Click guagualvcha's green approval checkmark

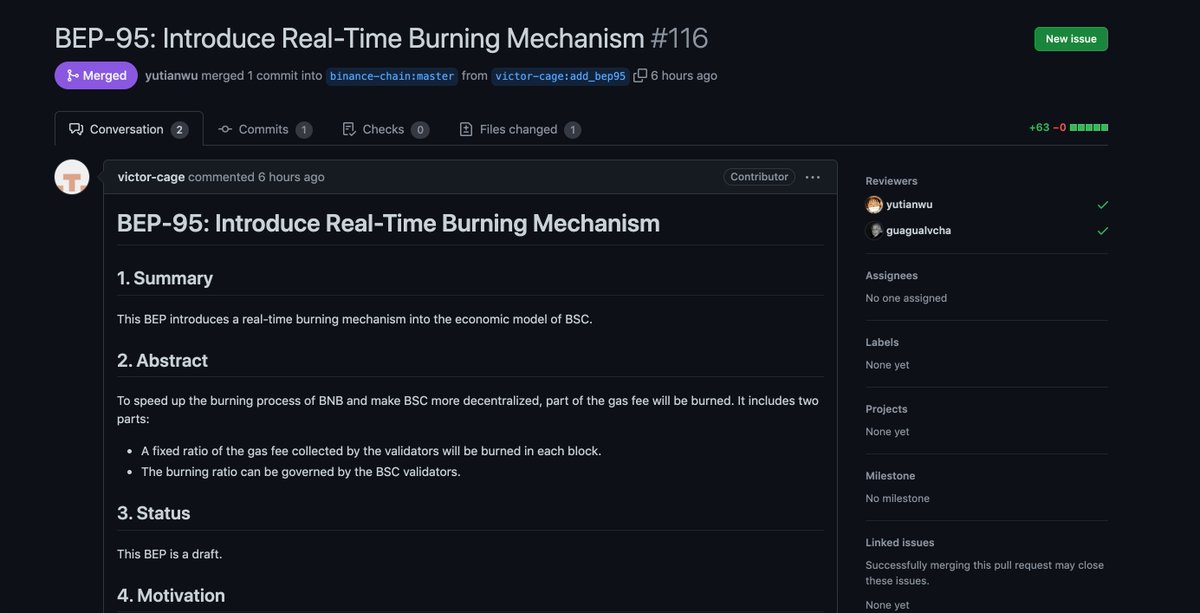1102,229
